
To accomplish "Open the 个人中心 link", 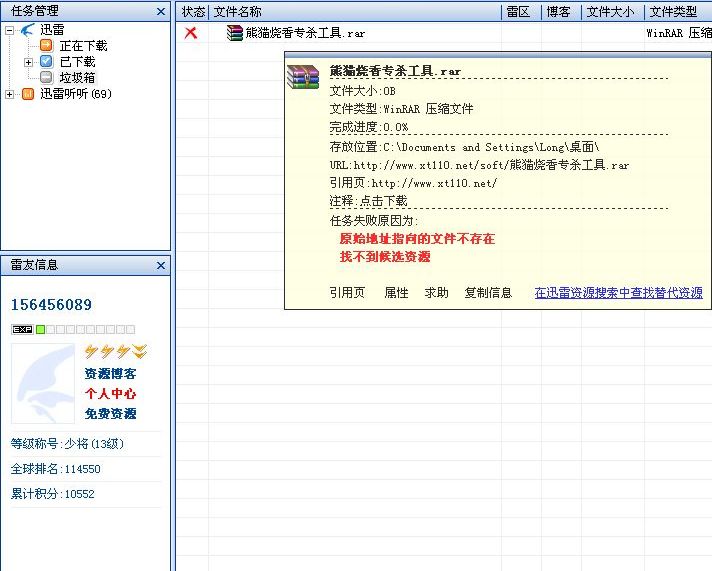I will pos(110,394).
